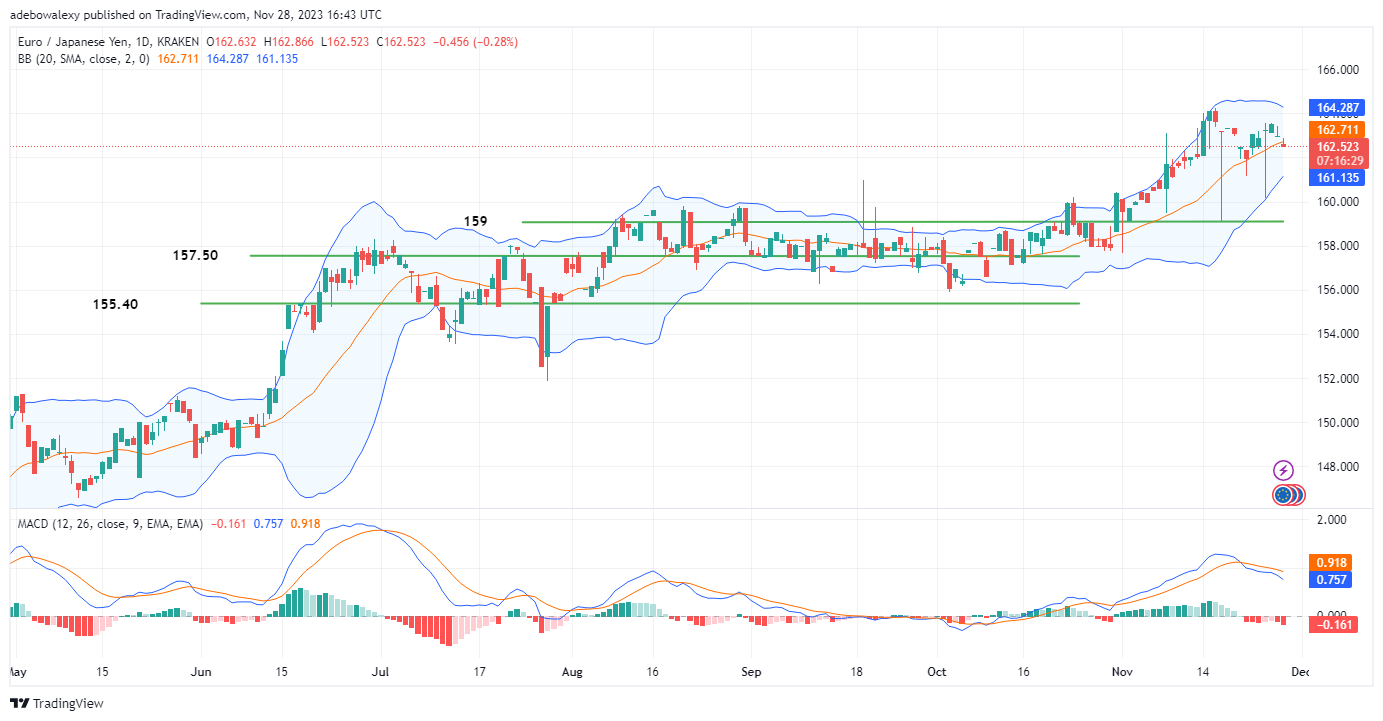Click the 158.000 price axis label
This screenshot has height=721, width=1383.
click(1340, 246)
